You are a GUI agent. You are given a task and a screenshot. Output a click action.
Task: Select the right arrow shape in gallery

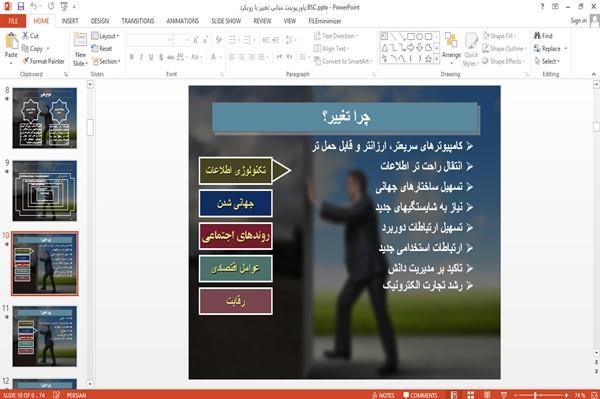(x=411, y=48)
